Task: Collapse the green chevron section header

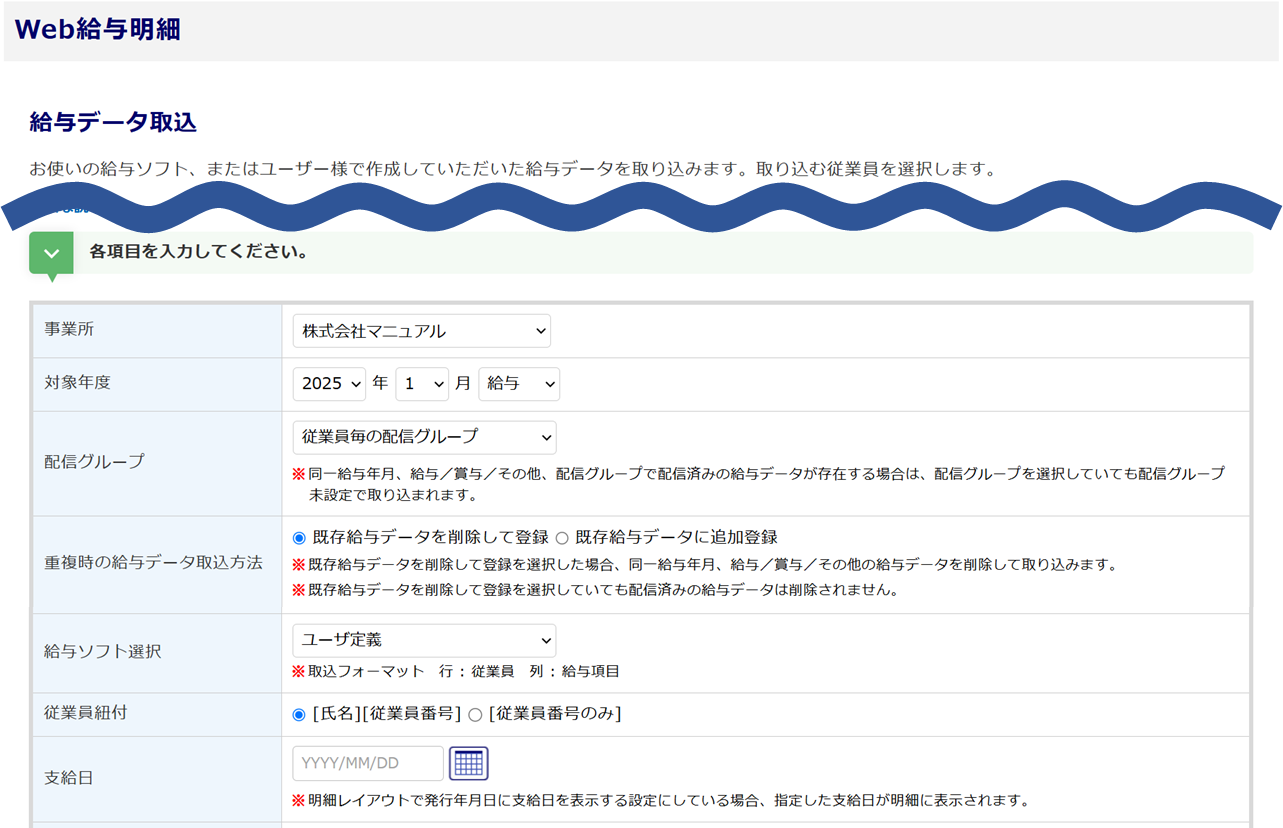Action: coord(51,254)
